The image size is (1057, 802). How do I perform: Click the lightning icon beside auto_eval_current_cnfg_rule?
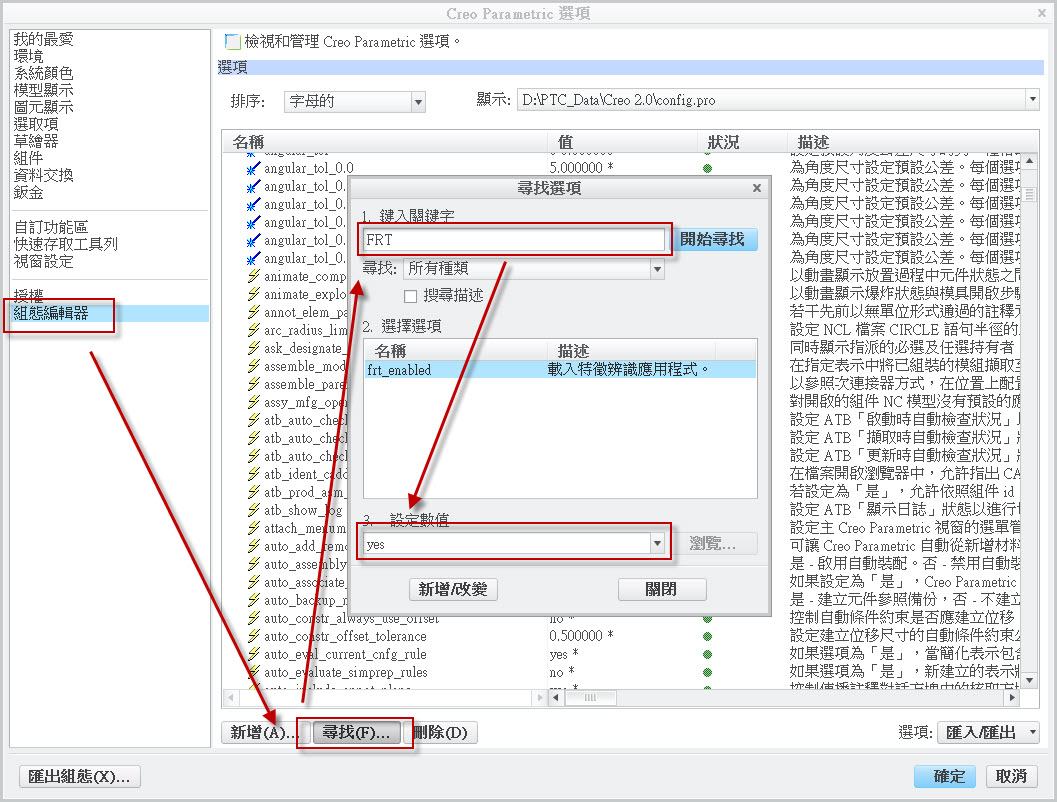pos(253,654)
